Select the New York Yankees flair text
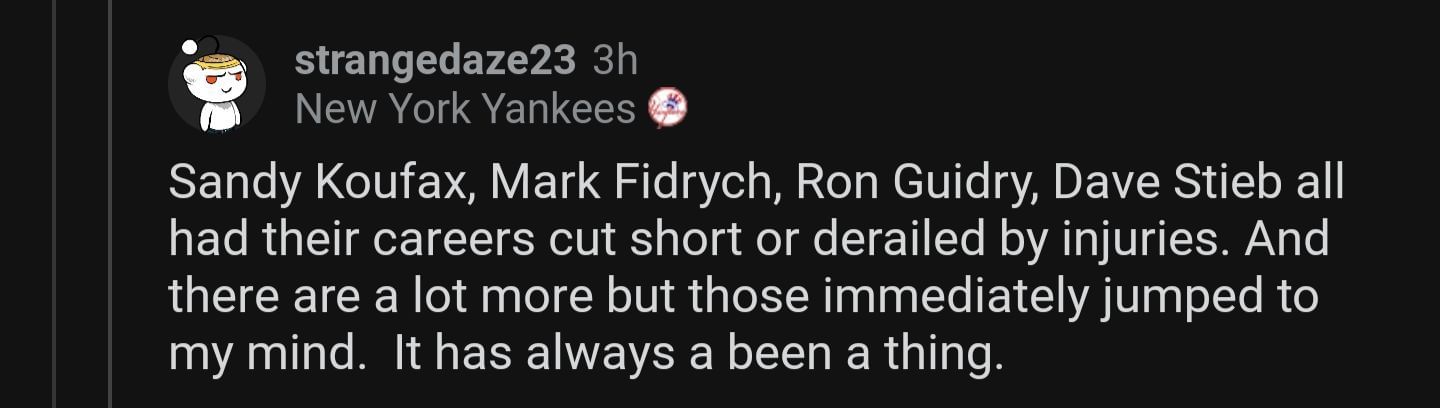1440x408 pixels. coord(465,108)
